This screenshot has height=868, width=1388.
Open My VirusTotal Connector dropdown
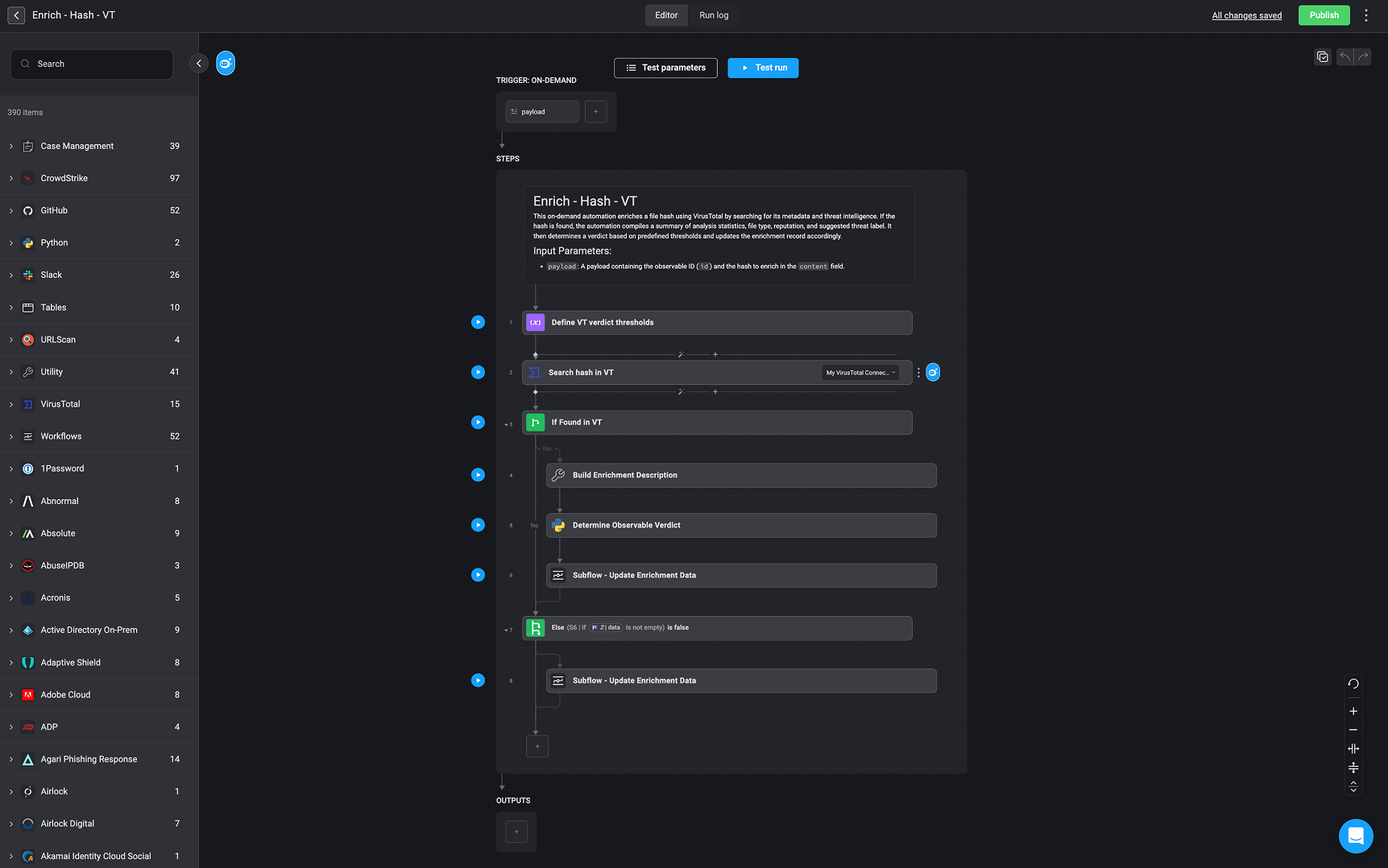point(860,373)
